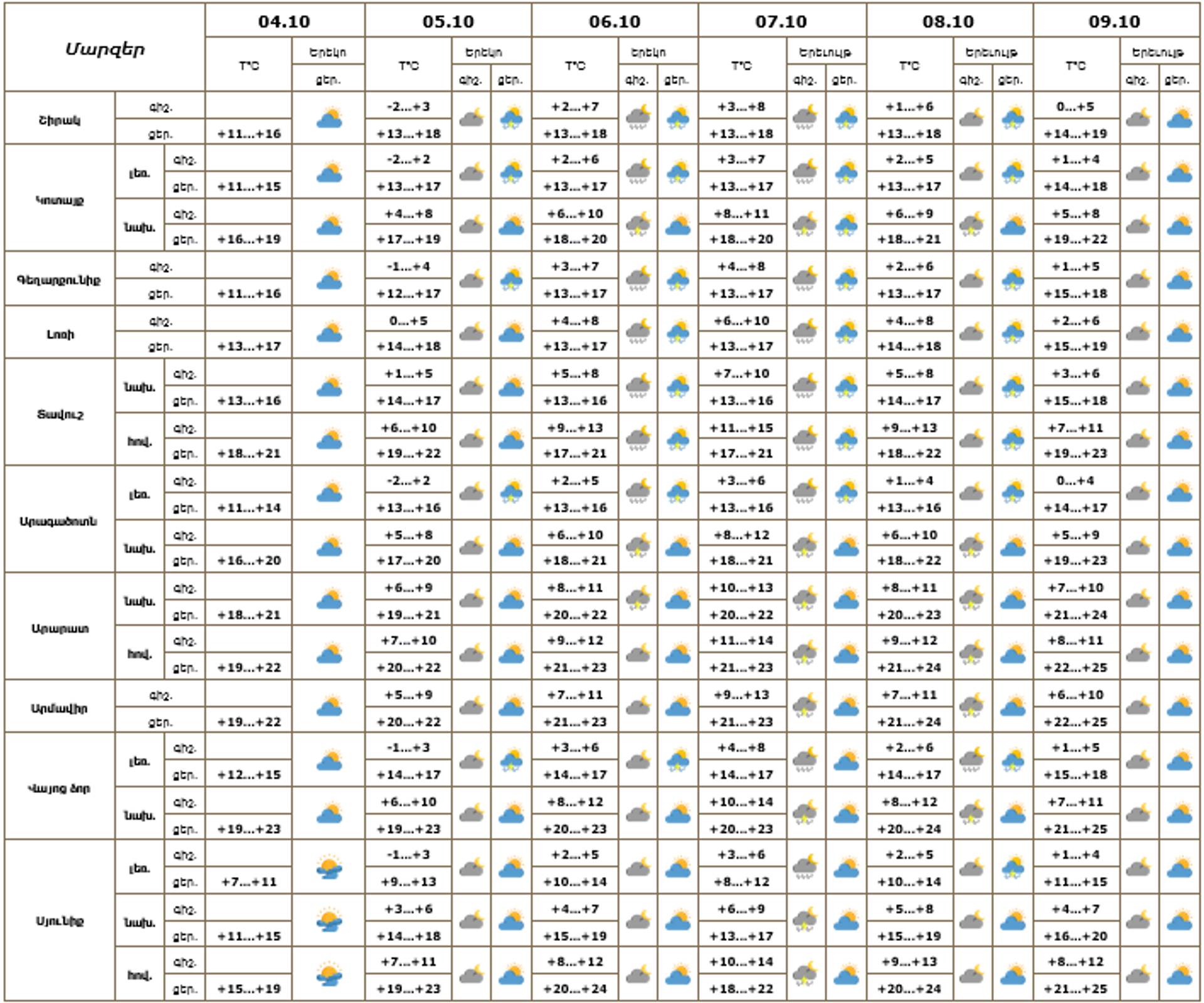Click the Վայոց ձոր region label

pos(59,788)
